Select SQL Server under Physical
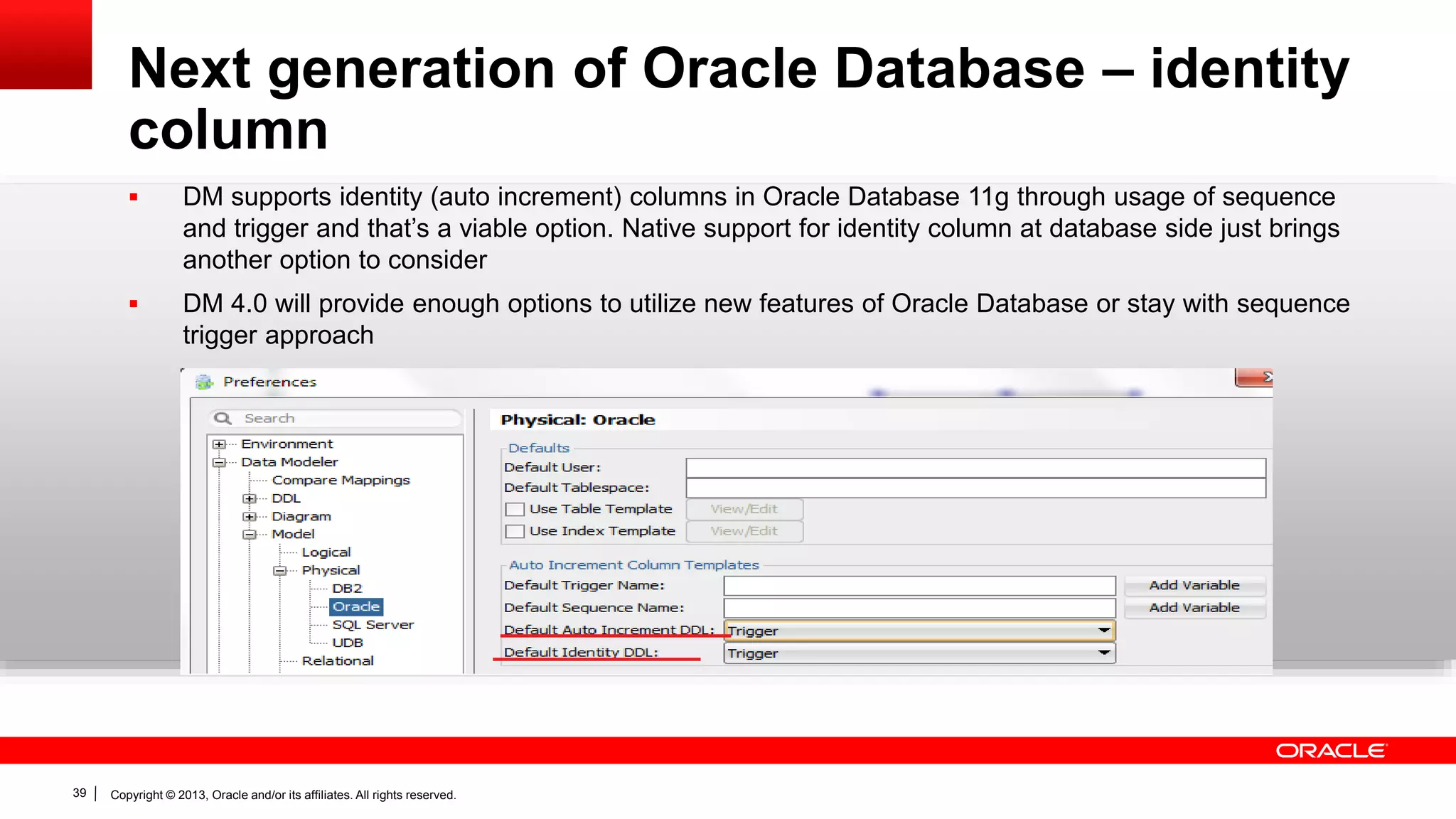1456x819 pixels. click(373, 625)
